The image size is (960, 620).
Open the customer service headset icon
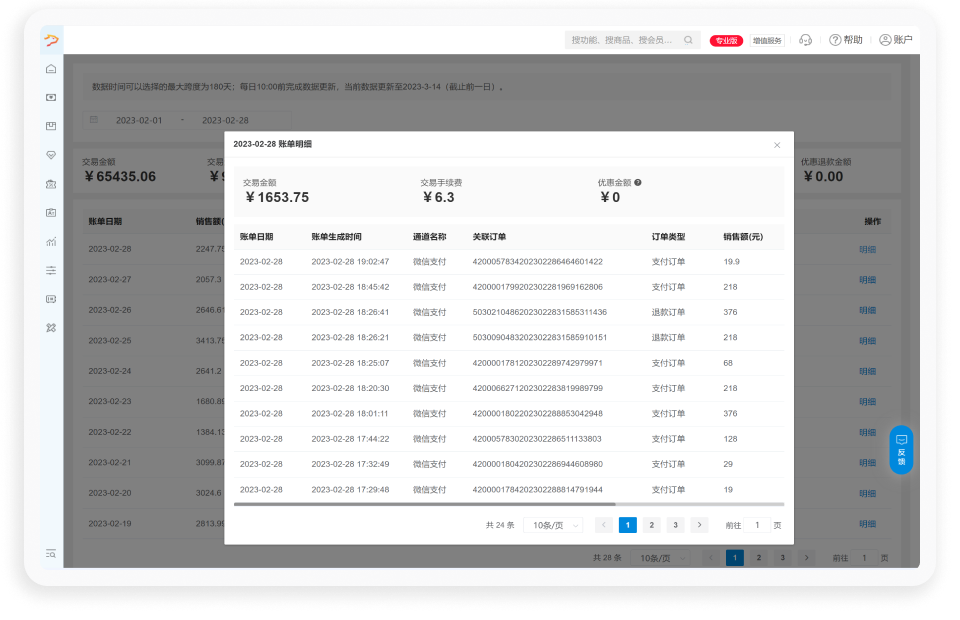(x=806, y=40)
